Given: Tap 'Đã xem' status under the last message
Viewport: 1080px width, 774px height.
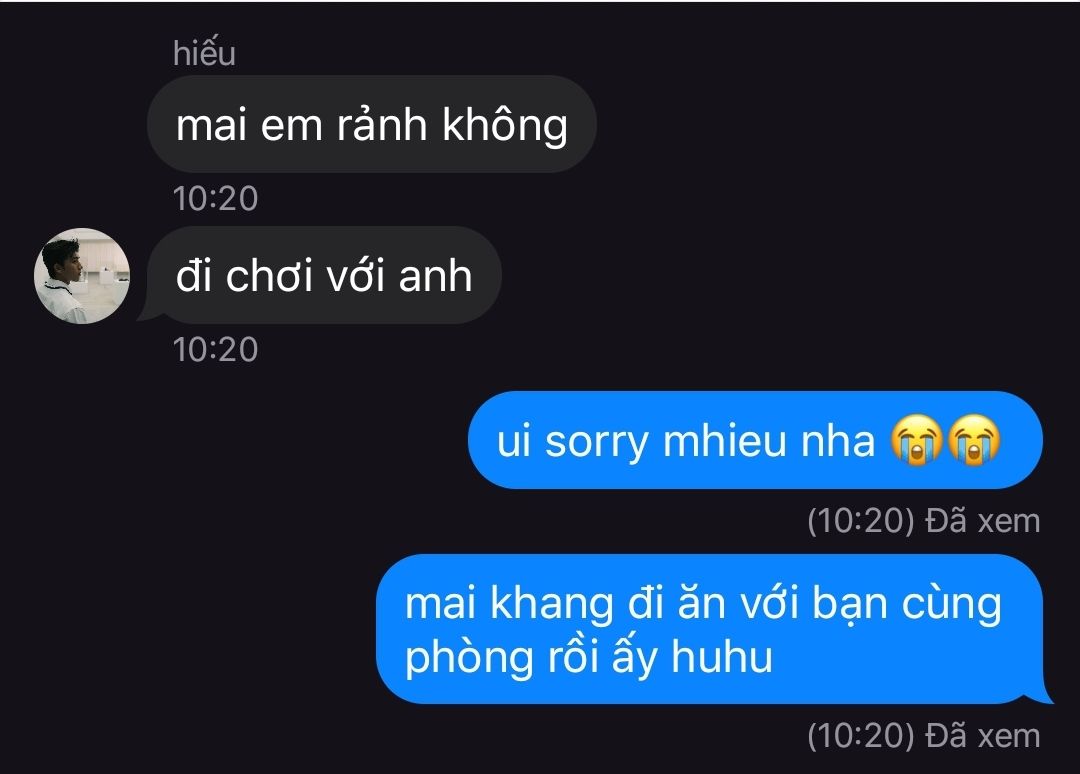Looking at the screenshot, I should [x=982, y=736].
